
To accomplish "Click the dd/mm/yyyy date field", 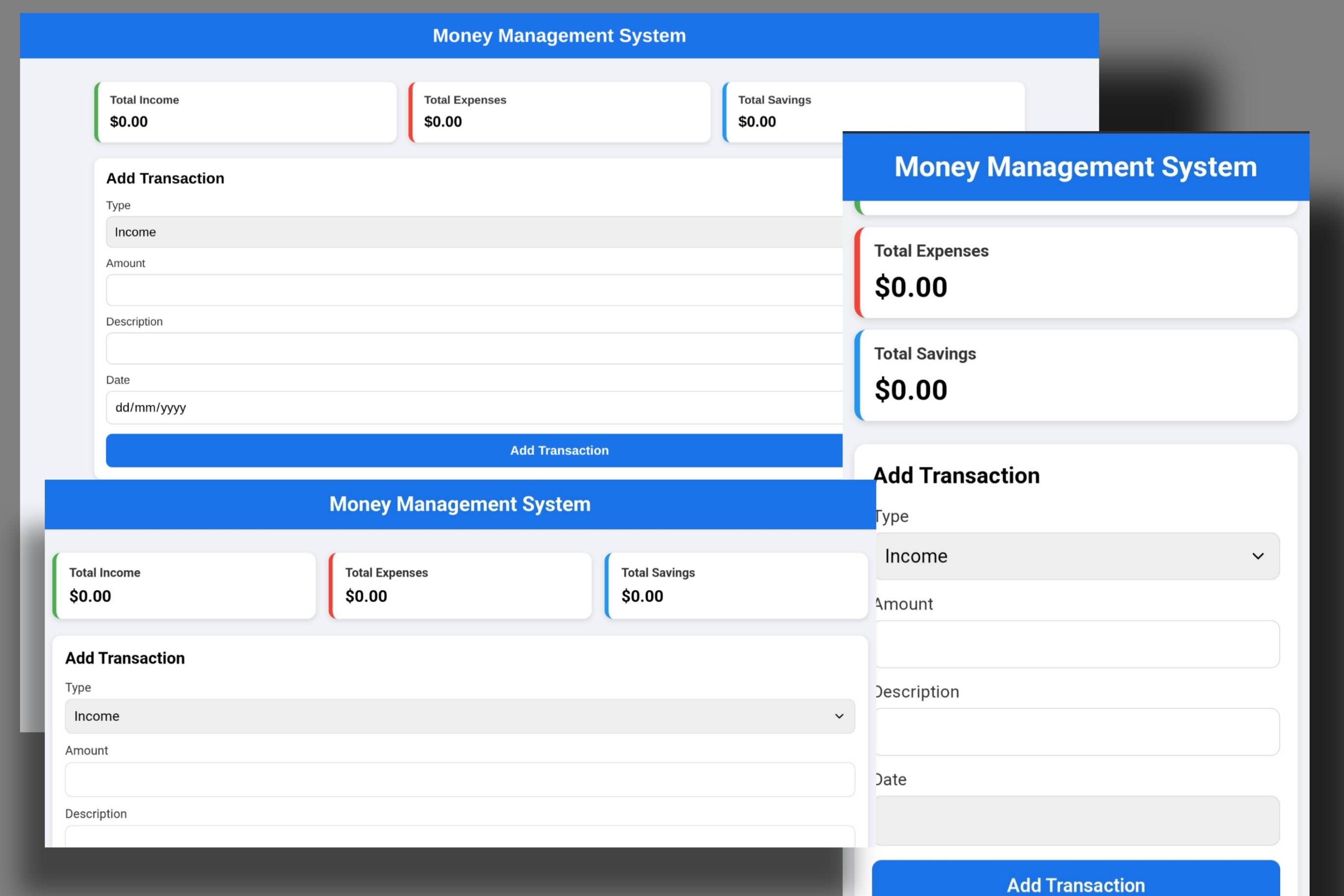I will click(x=475, y=407).
